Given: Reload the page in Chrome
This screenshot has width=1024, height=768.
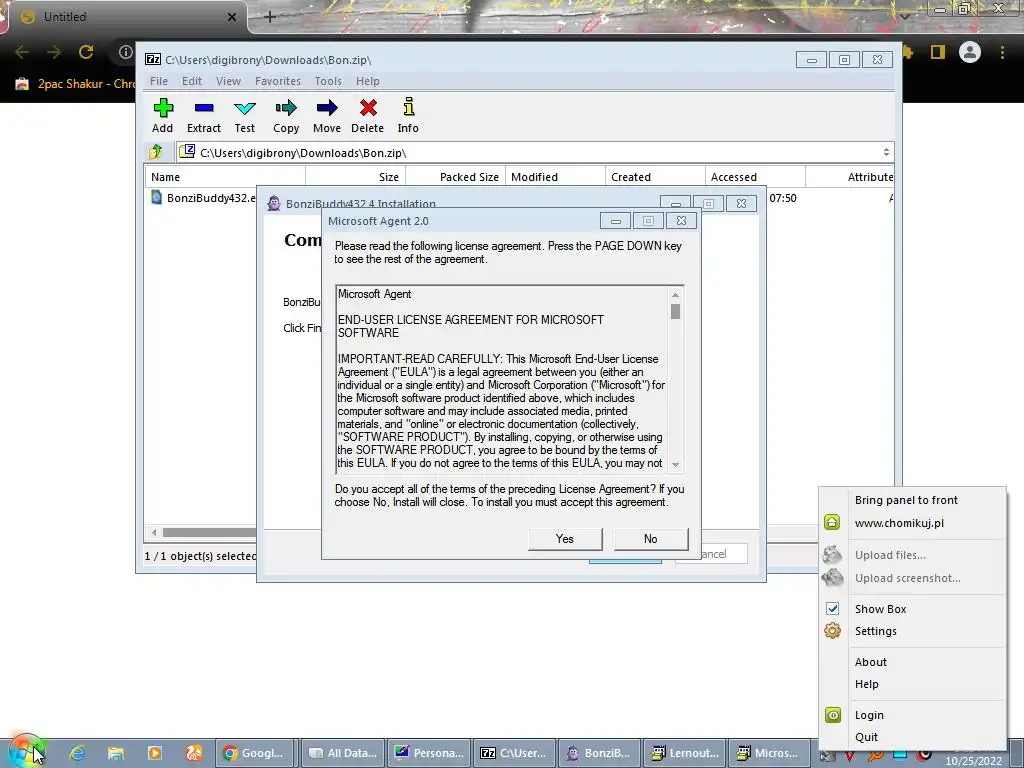Looking at the screenshot, I should pyautogui.click(x=86, y=52).
